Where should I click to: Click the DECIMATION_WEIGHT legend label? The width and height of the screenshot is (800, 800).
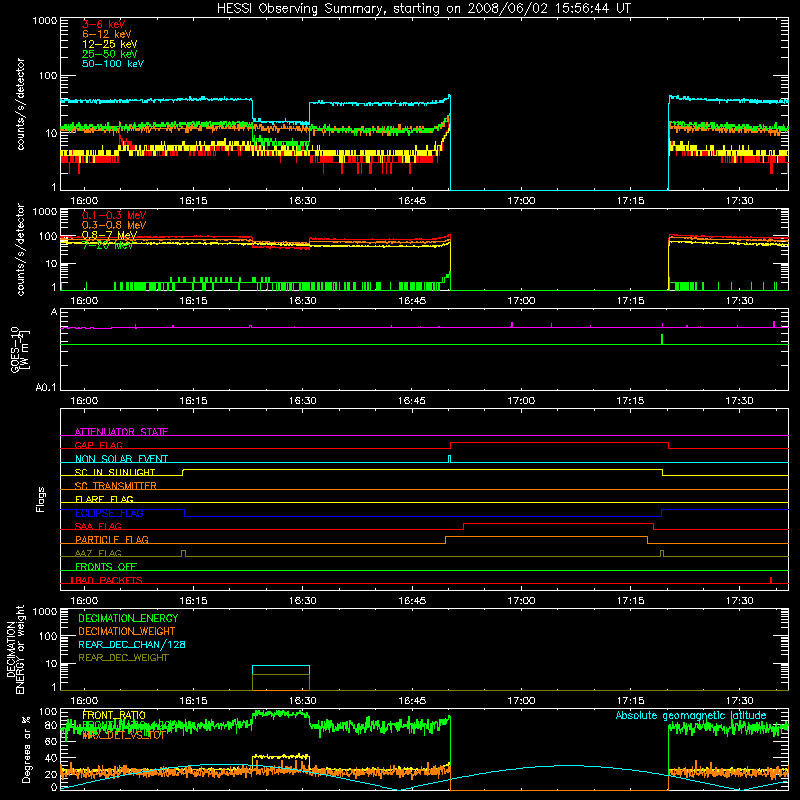pos(127,631)
